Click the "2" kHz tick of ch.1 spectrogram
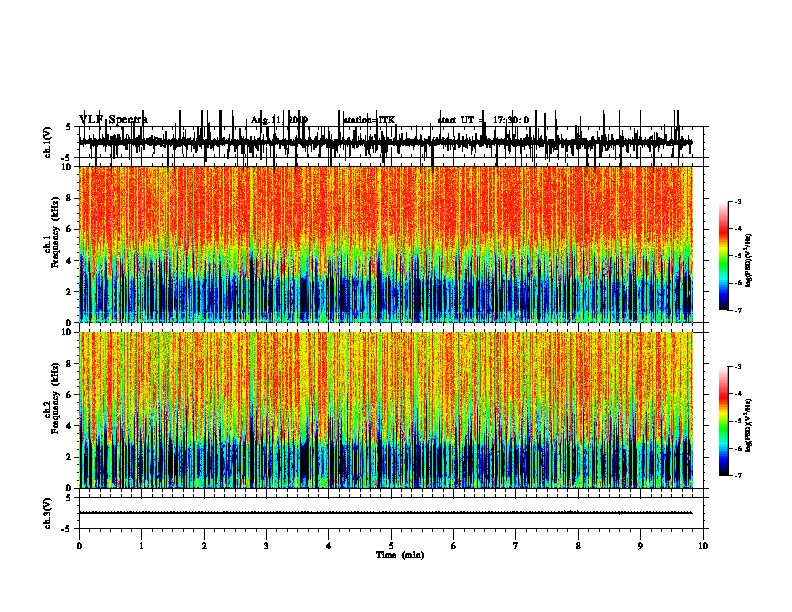Viewport: 792px width, 612px height. [69, 291]
